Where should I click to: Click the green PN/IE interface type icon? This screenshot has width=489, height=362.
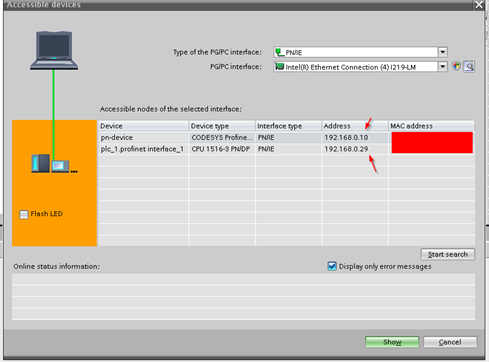[x=279, y=52]
